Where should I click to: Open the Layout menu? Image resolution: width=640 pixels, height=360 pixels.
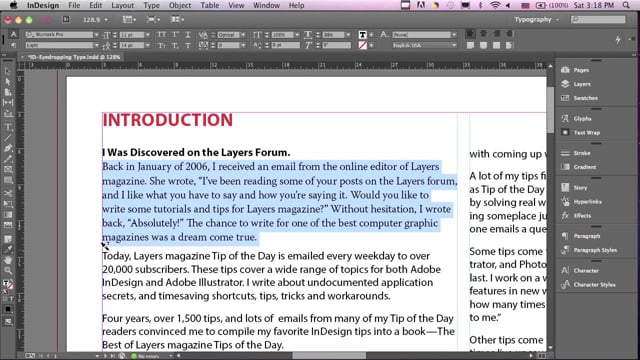tap(122, 5)
